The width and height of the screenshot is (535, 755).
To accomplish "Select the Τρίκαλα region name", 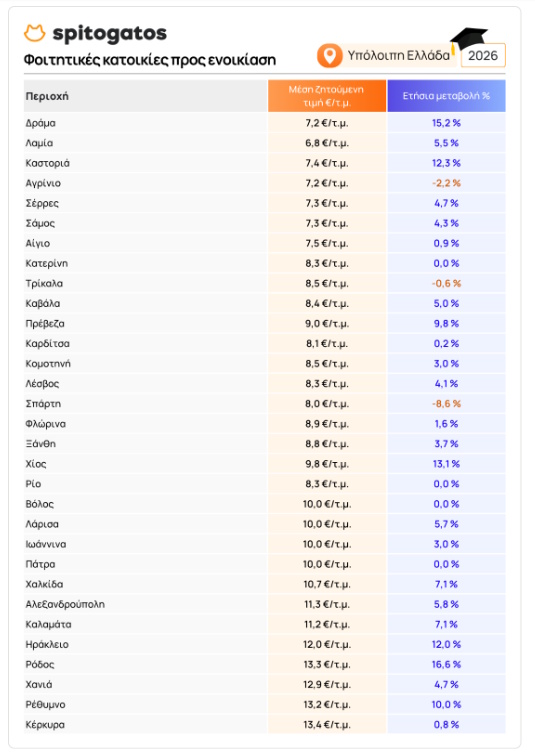I will pos(44,284).
